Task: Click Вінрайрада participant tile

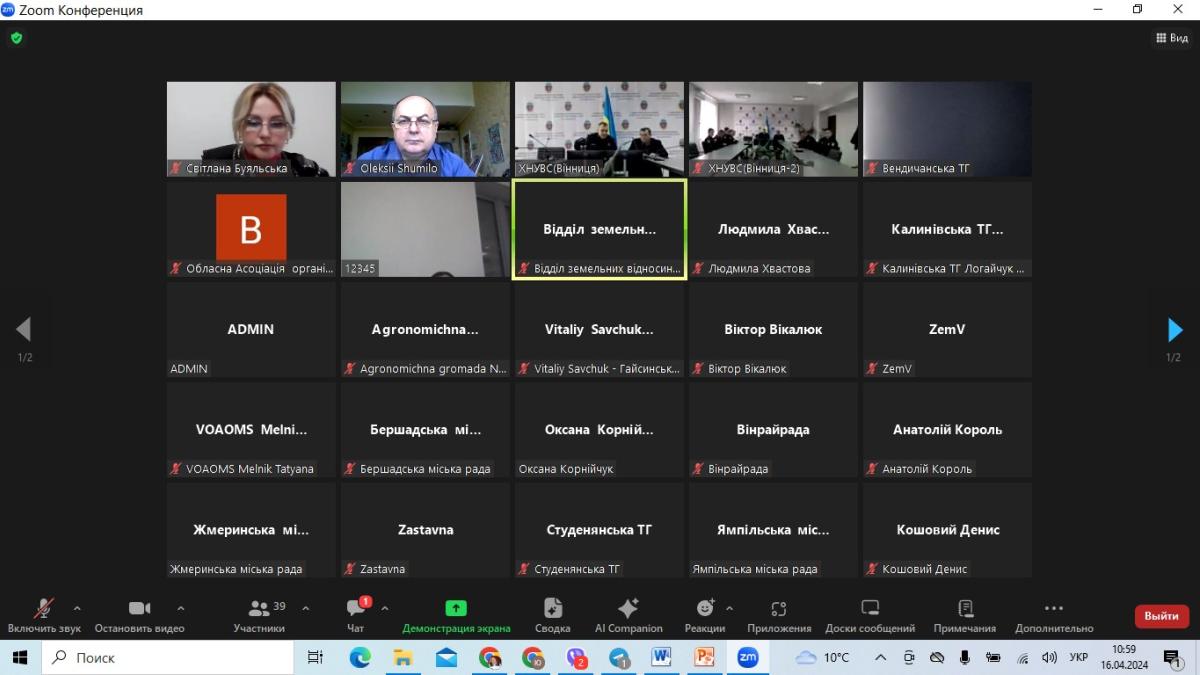Action: 773,429
